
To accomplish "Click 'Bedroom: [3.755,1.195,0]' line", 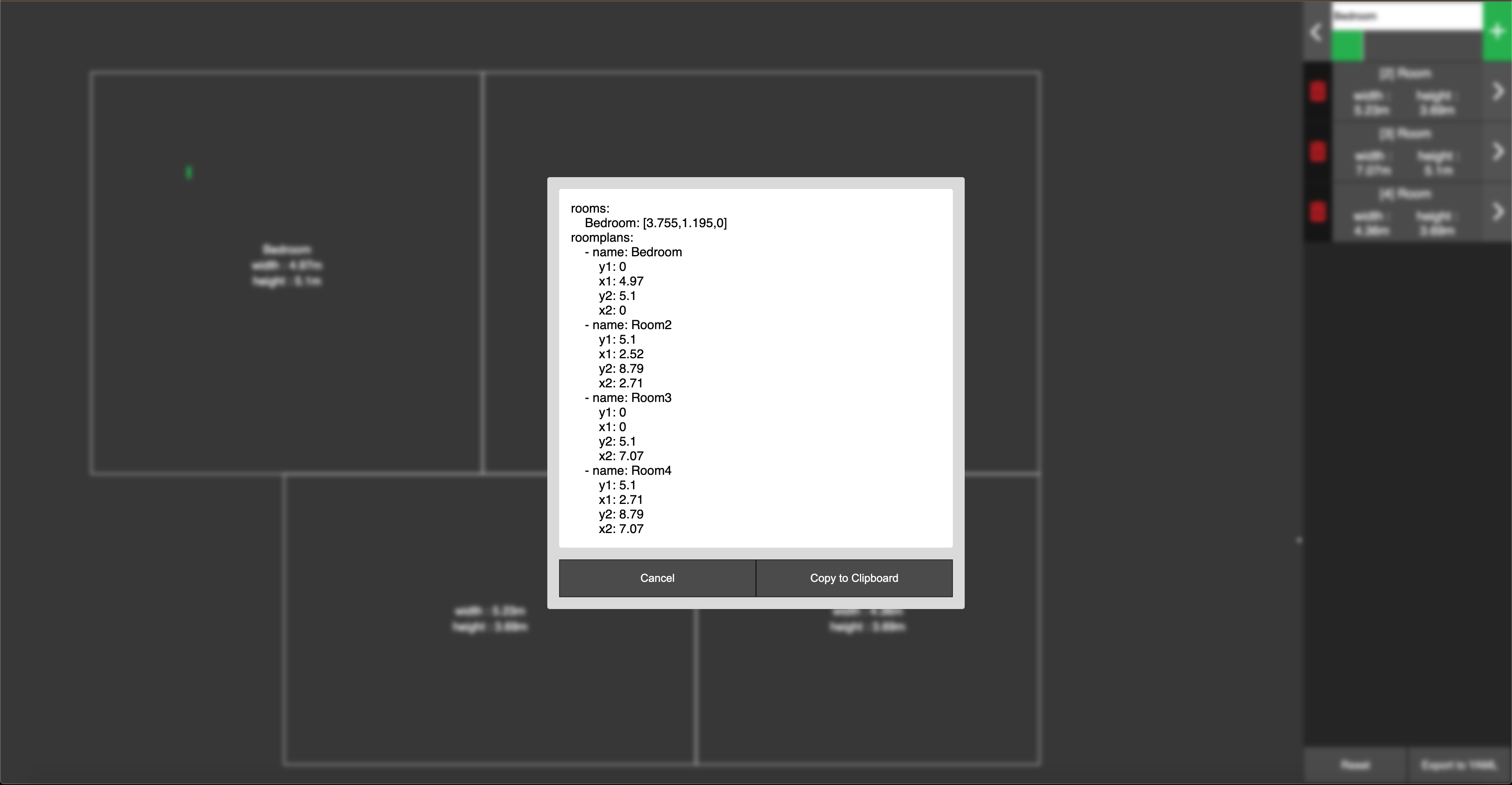I will [656, 223].
